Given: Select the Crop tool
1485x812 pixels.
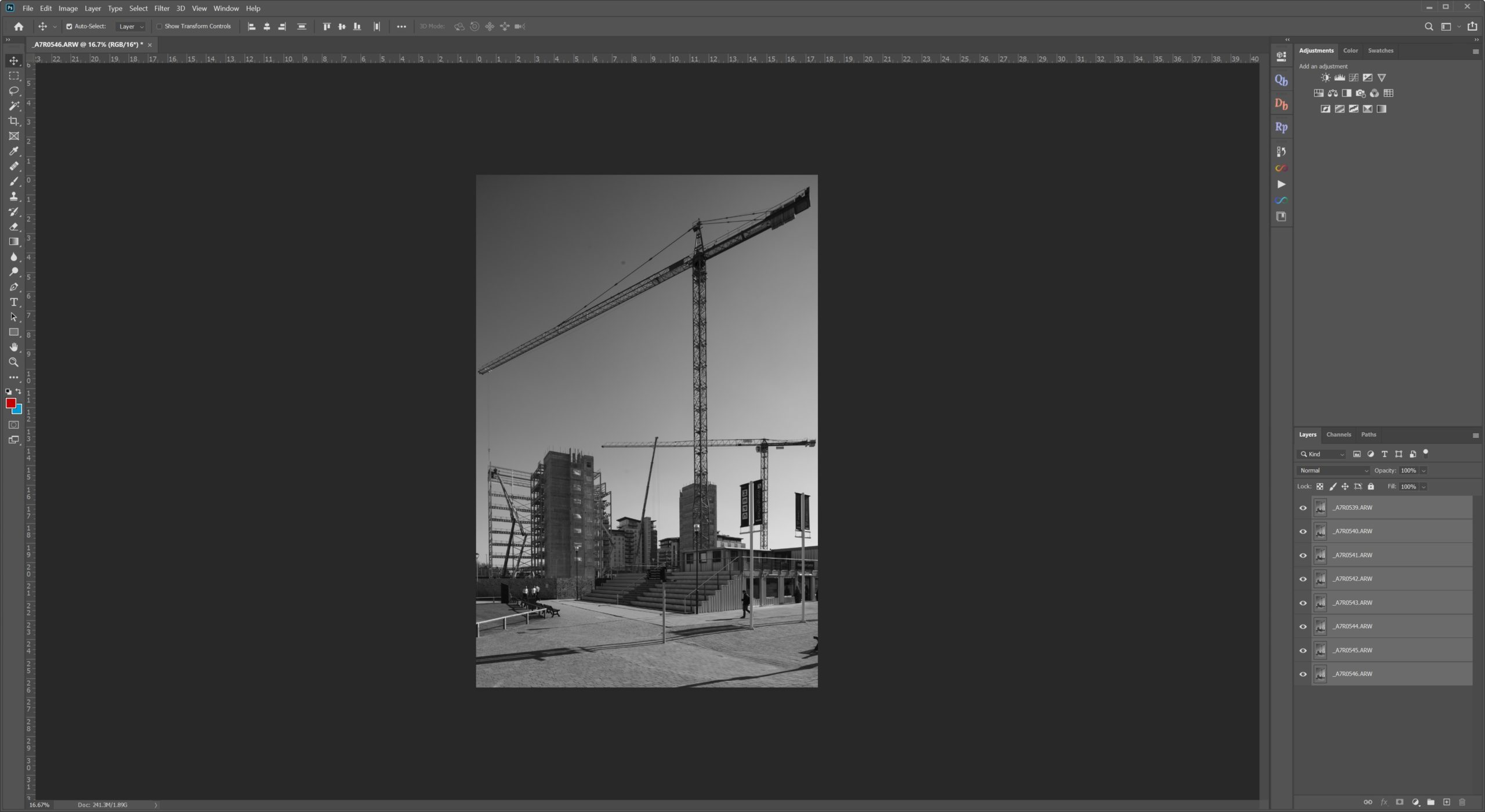Looking at the screenshot, I should pyautogui.click(x=14, y=121).
